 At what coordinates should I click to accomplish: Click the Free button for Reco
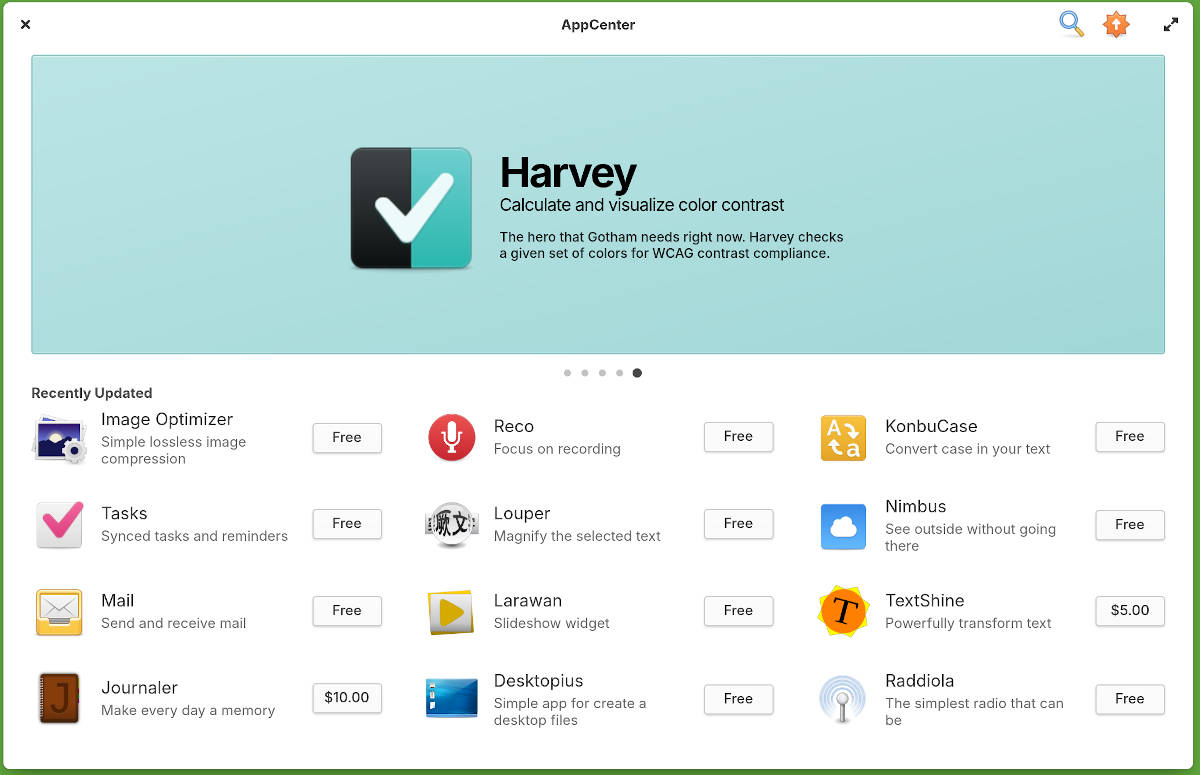click(738, 436)
